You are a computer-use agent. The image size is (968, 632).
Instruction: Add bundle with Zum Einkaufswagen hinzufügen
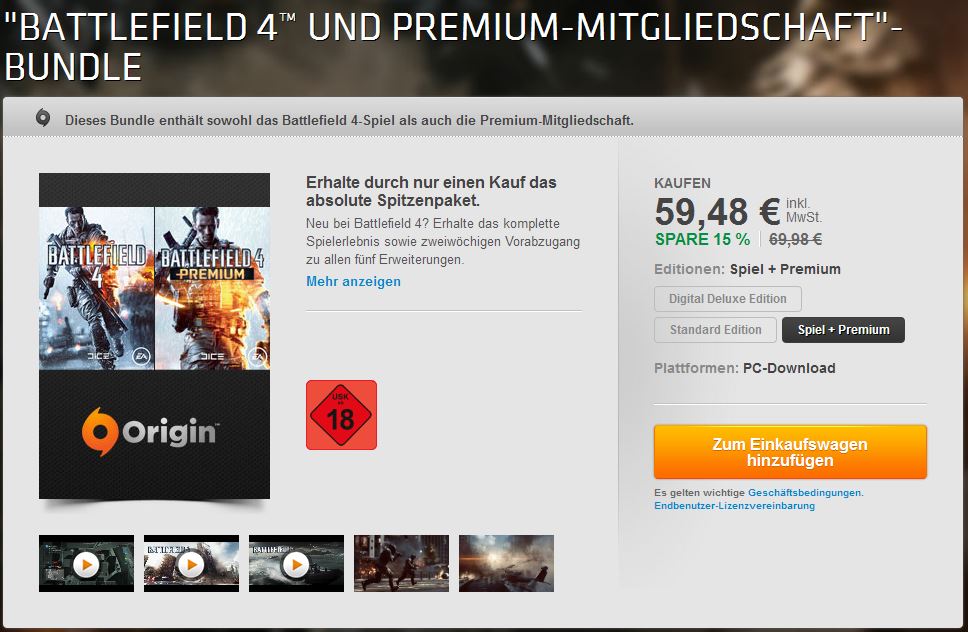790,452
